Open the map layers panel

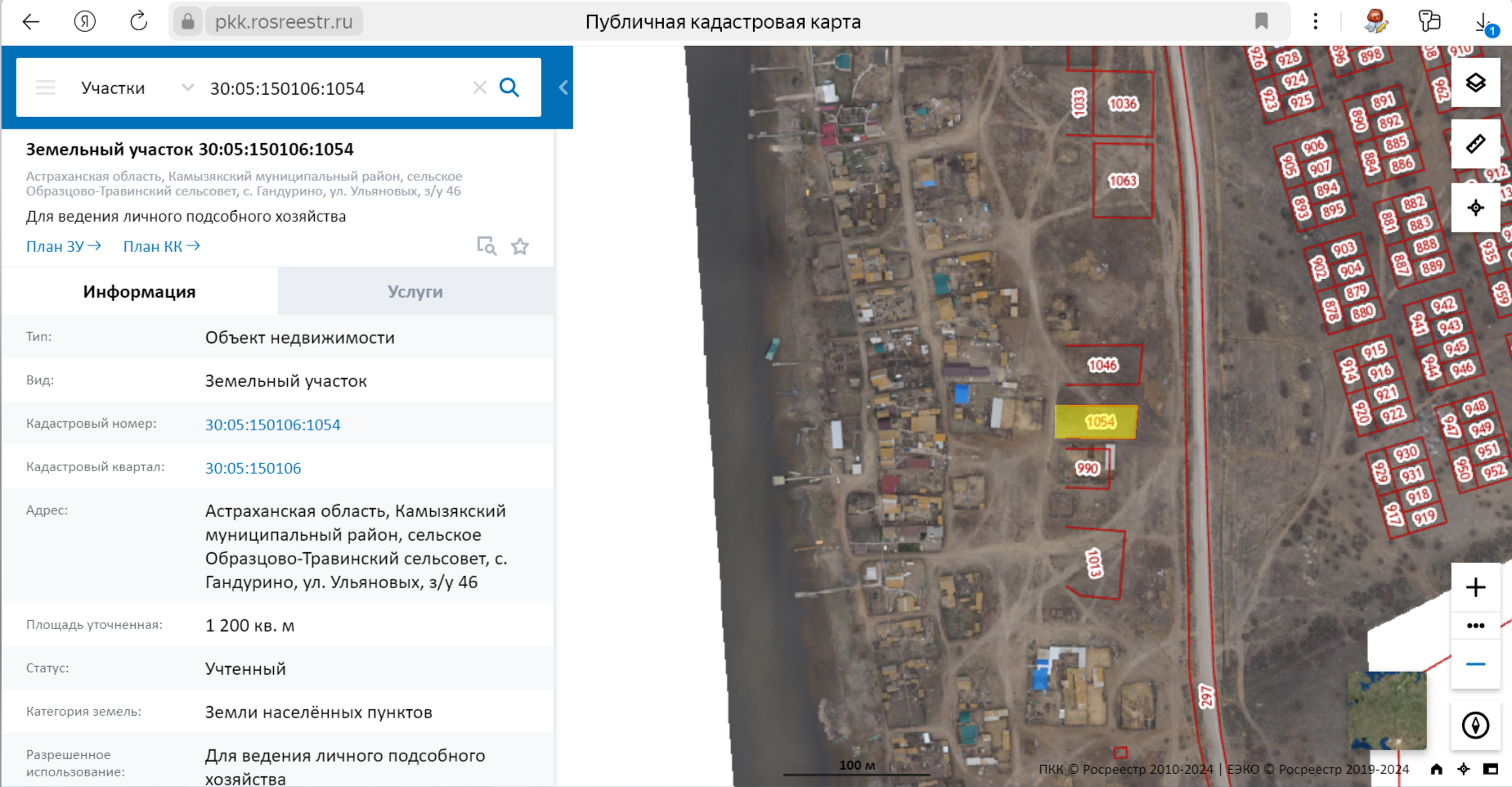click(1475, 83)
